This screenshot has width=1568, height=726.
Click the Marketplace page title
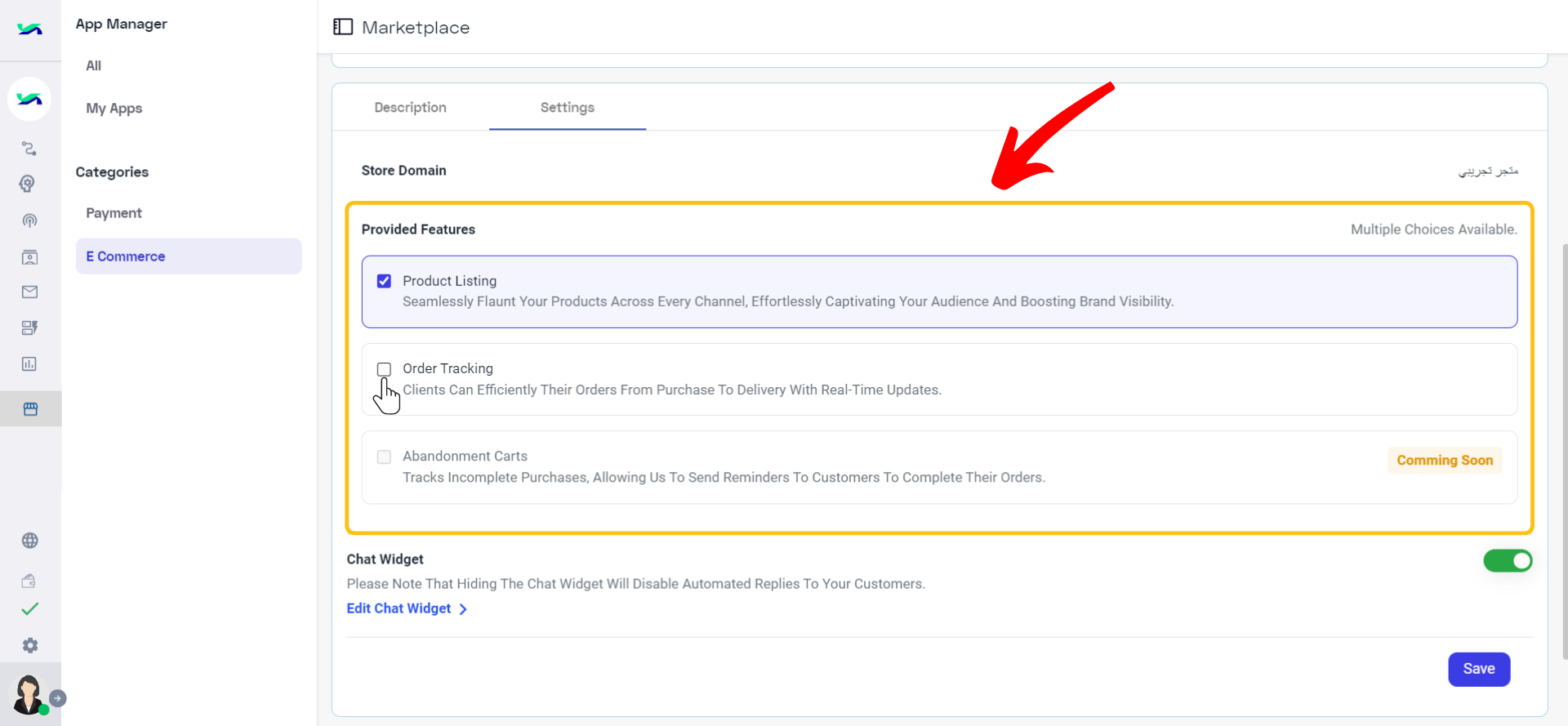click(x=416, y=28)
